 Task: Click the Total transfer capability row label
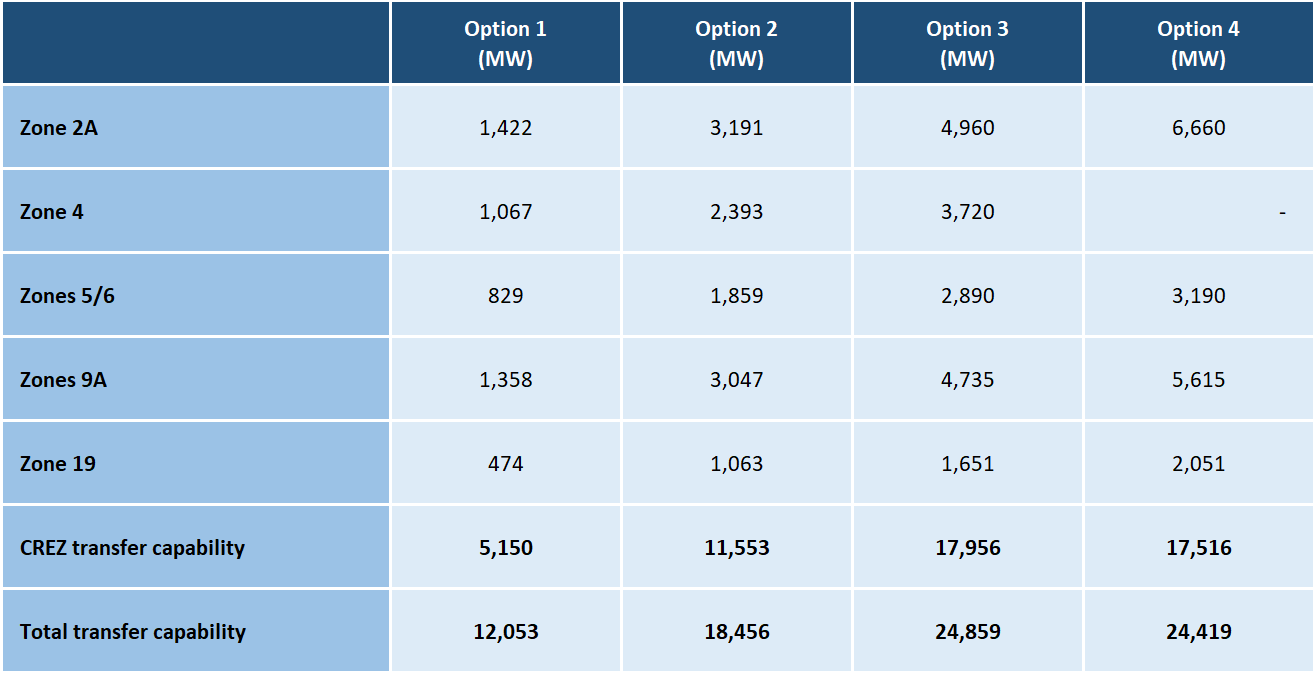pyautogui.click(x=132, y=632)
